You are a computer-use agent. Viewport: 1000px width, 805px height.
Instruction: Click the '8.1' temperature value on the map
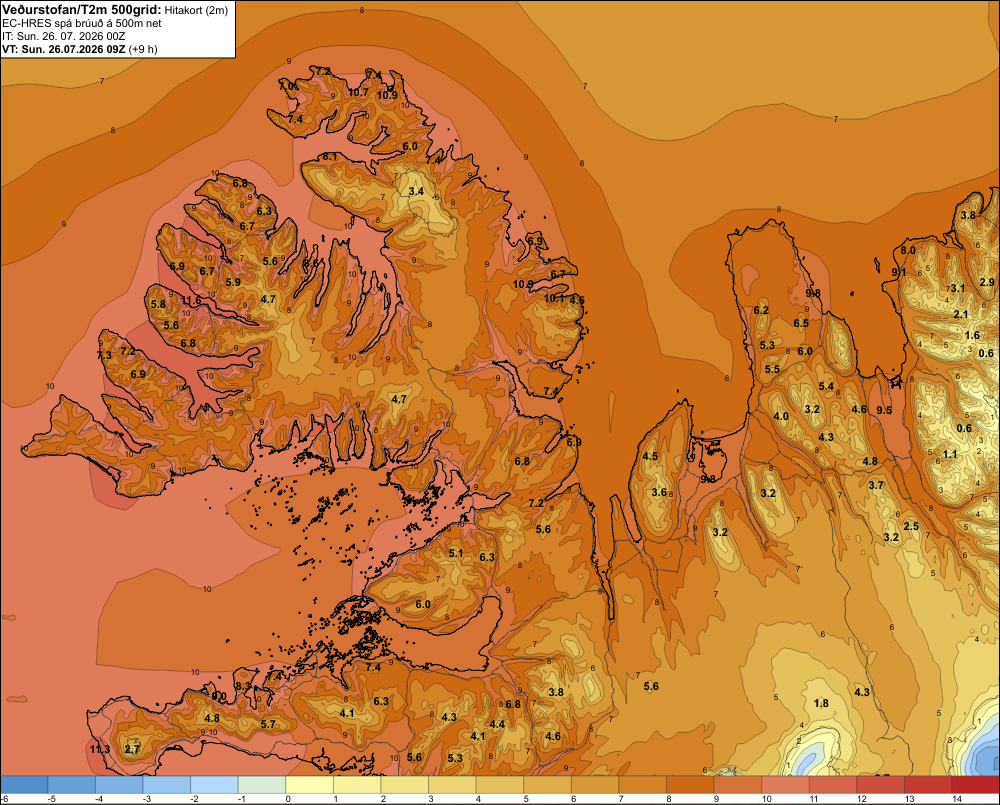tap(330, 156)
